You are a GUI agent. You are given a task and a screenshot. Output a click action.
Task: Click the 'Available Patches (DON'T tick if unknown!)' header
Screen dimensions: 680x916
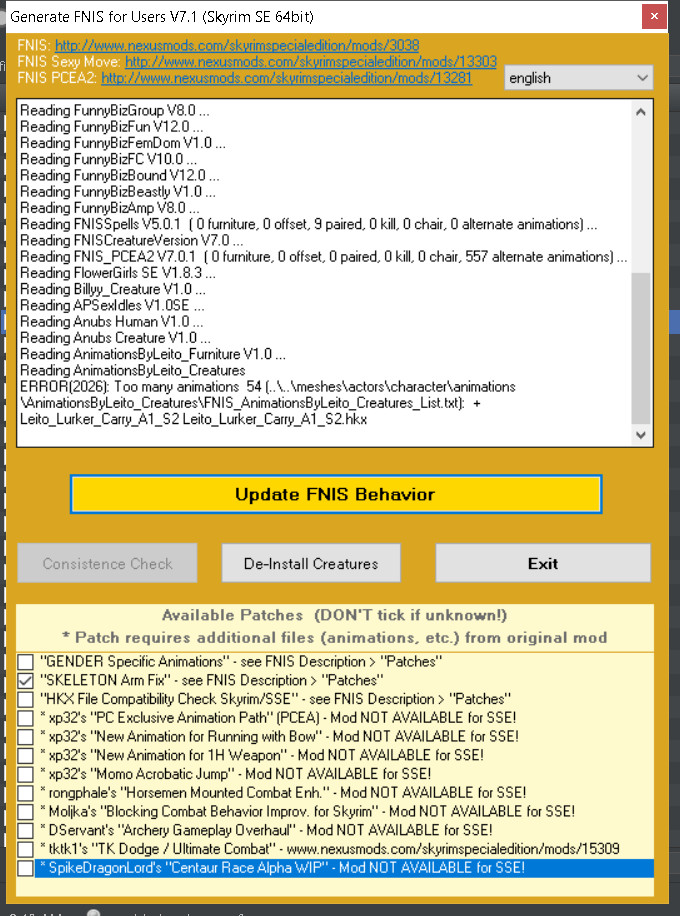pyautogui.click(x=334, y=615)
